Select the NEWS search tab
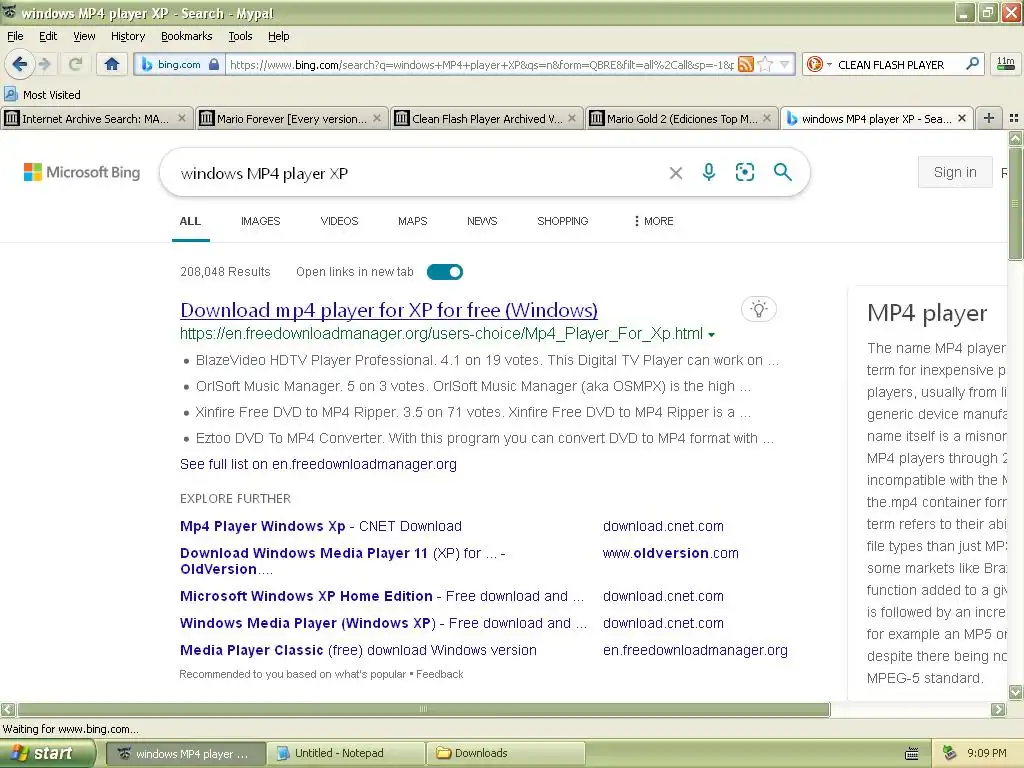The height and width of the screenshot is (768, 1024). (482, 221)
